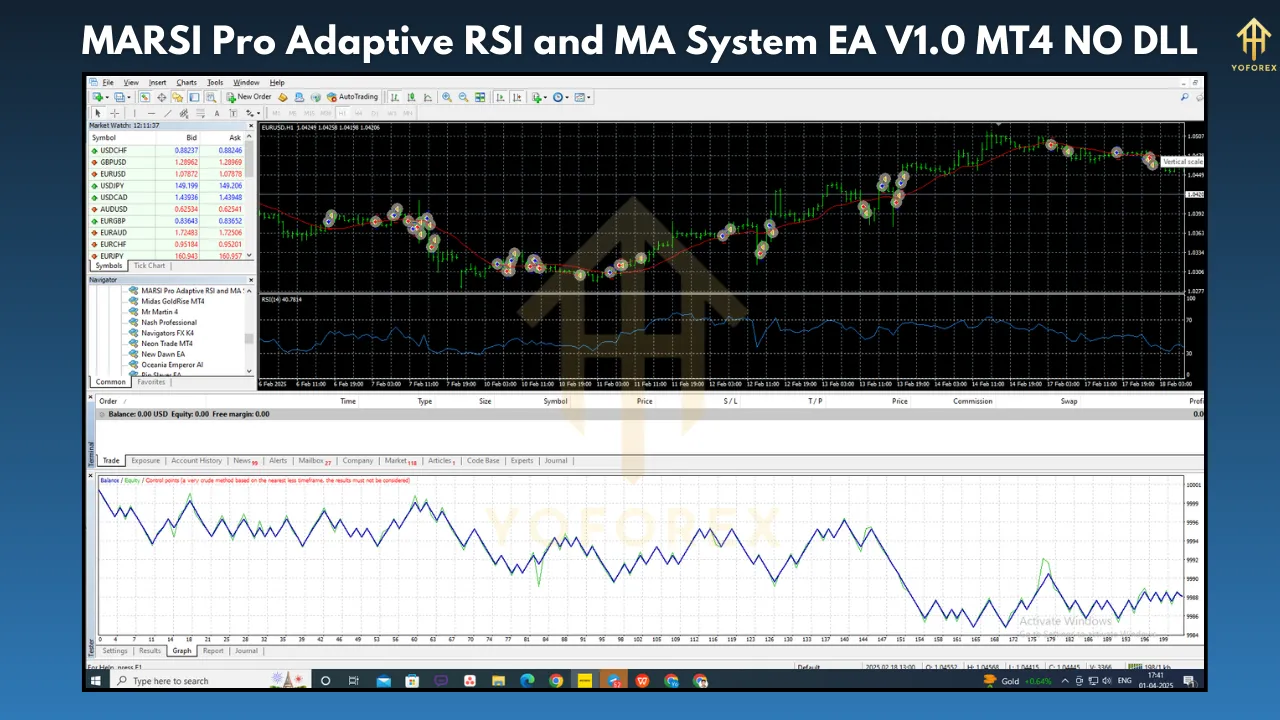Open Microsoft Edge from the taskbar
The width and height of the screenshot is (1280, 720).
tap(527, 681)
